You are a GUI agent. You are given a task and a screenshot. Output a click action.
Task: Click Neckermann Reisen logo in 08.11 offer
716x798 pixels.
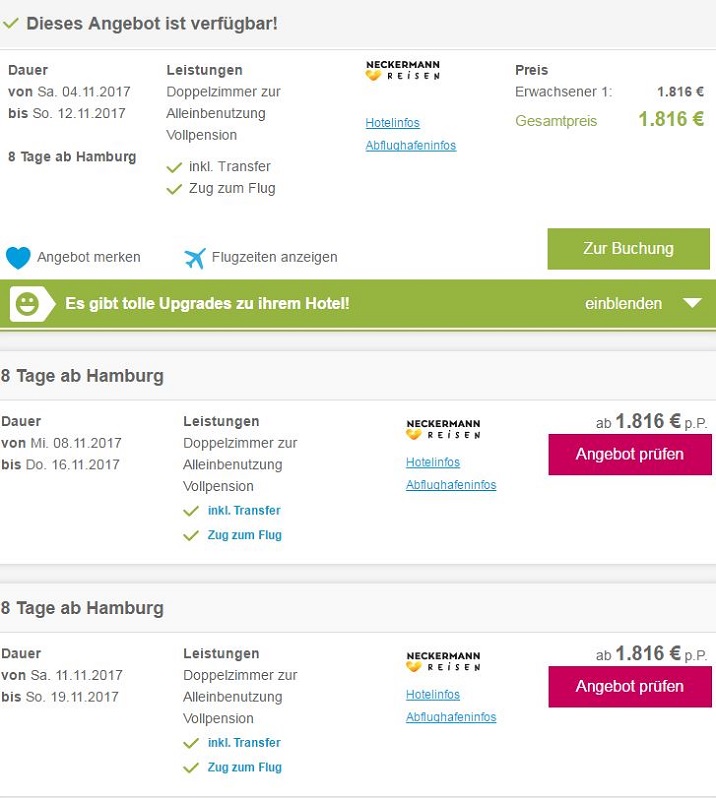(x=443, y=428)
